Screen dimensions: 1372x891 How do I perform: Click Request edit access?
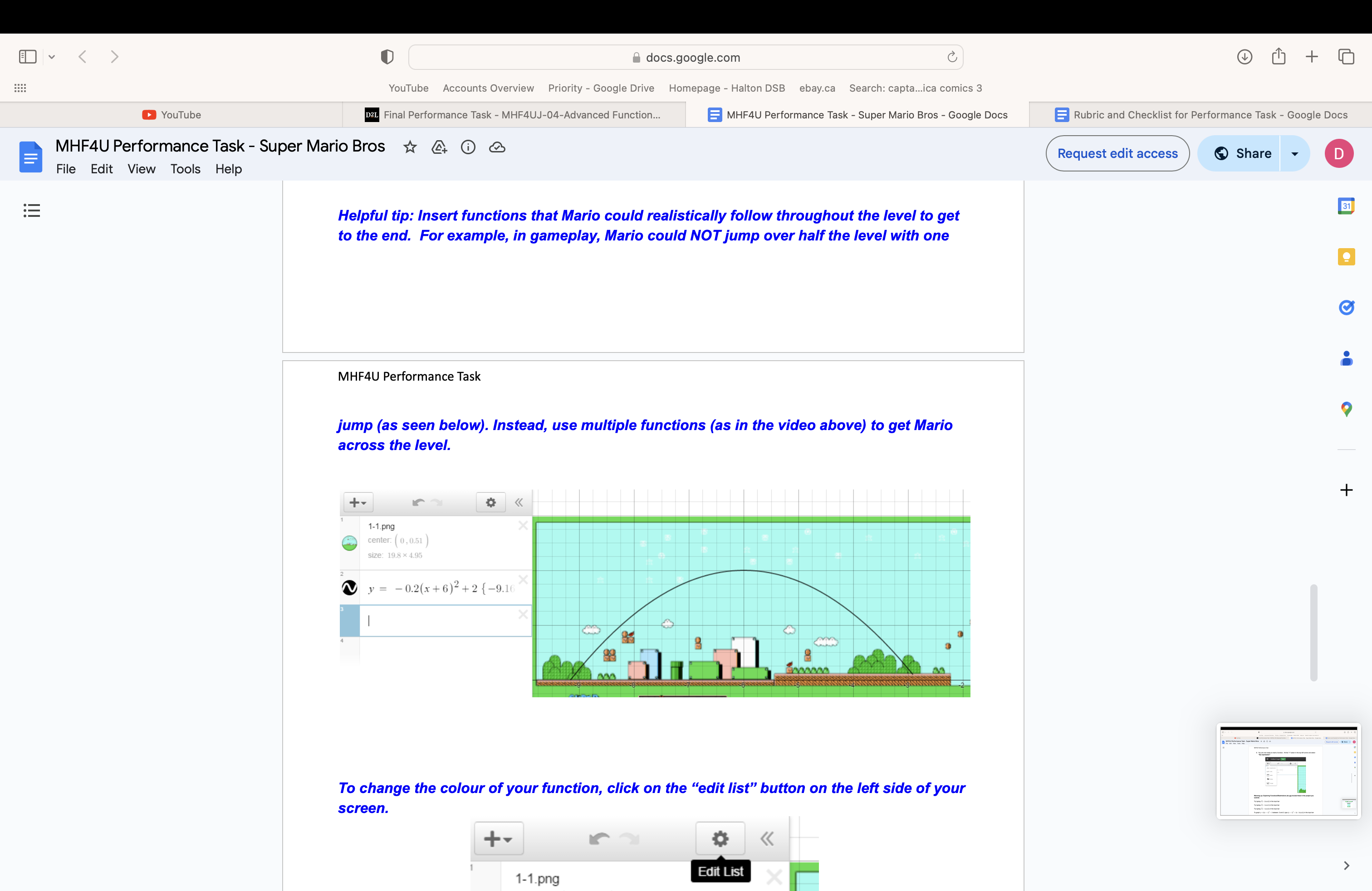[1117, 153]
